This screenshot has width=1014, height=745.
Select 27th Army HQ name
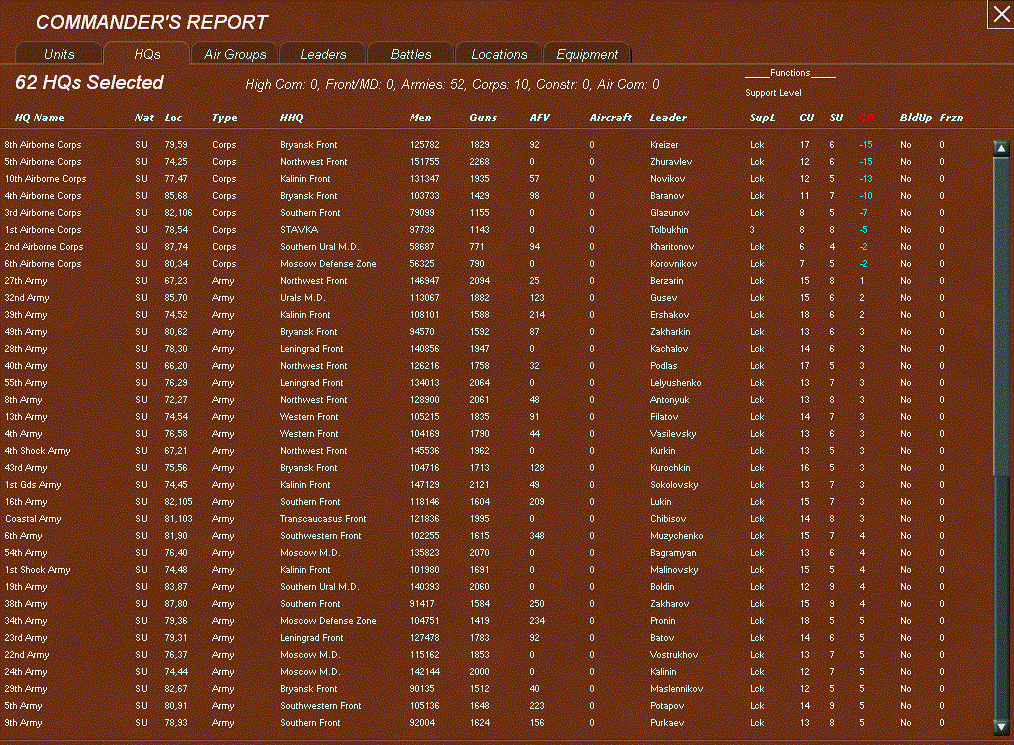point(26,281)
